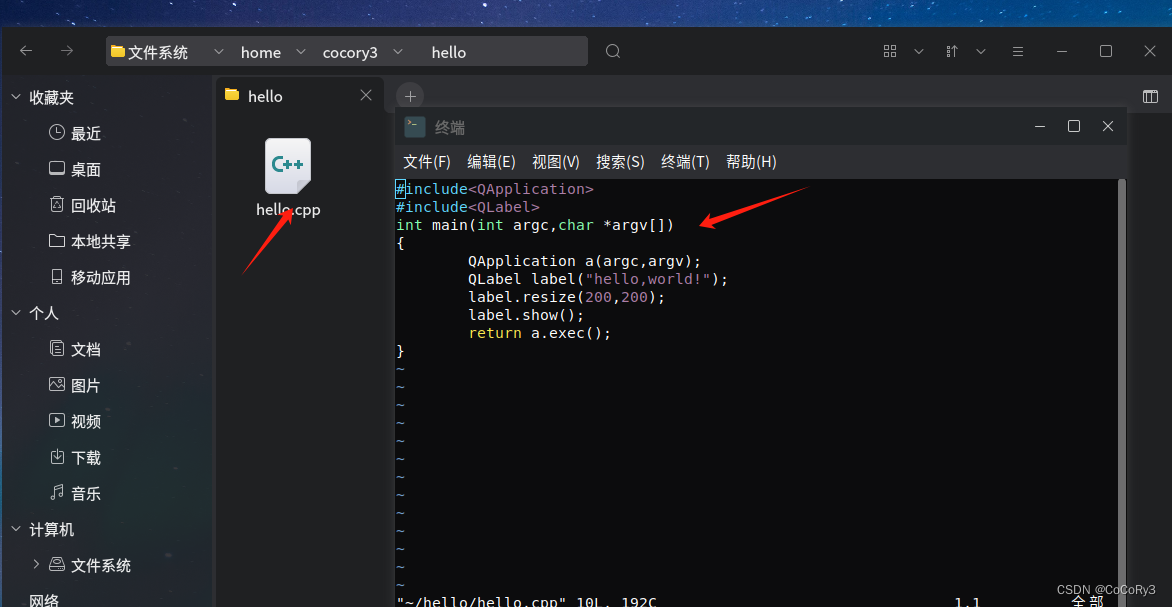Viewport: 1172px width, 607px height.
Task: Select the grid view mode icon
Action: pyautogui.click(x=889, y=51)
